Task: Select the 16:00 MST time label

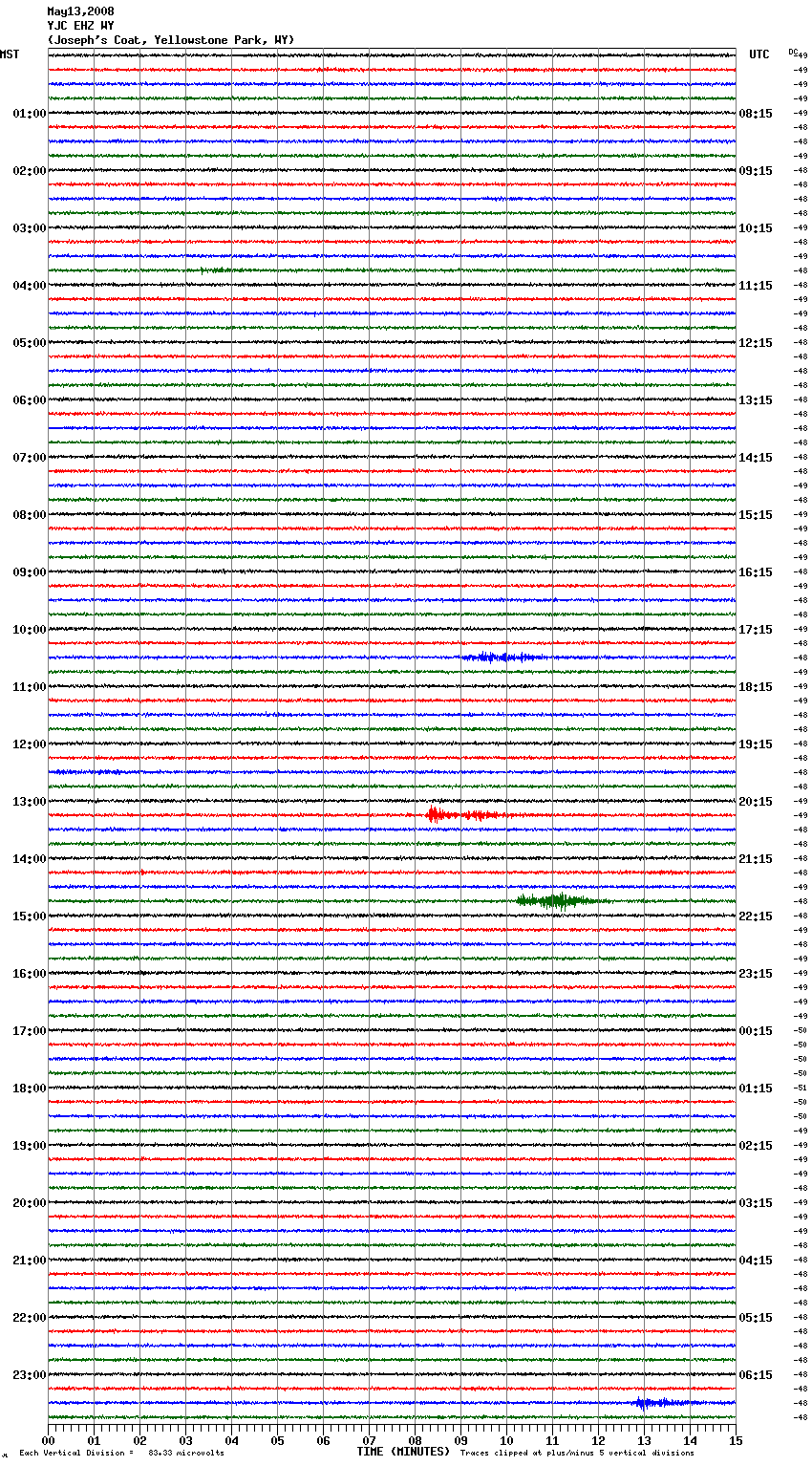Action: coord(30,974)
